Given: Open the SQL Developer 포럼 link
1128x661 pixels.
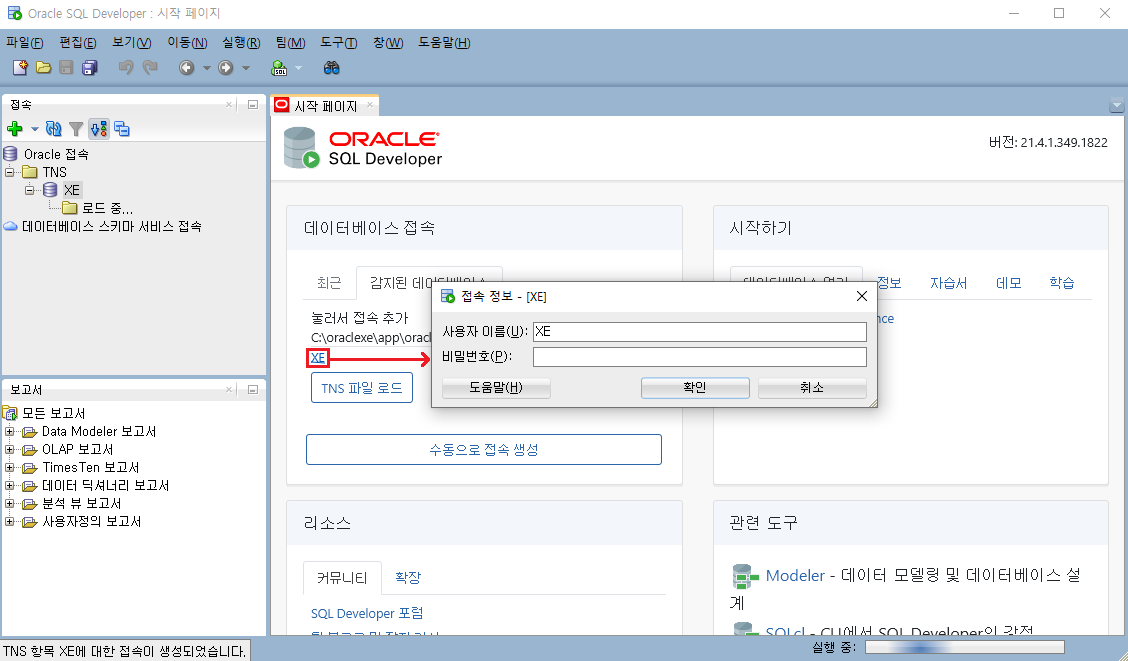Looking at the screenshot, I should click(367, 613).
